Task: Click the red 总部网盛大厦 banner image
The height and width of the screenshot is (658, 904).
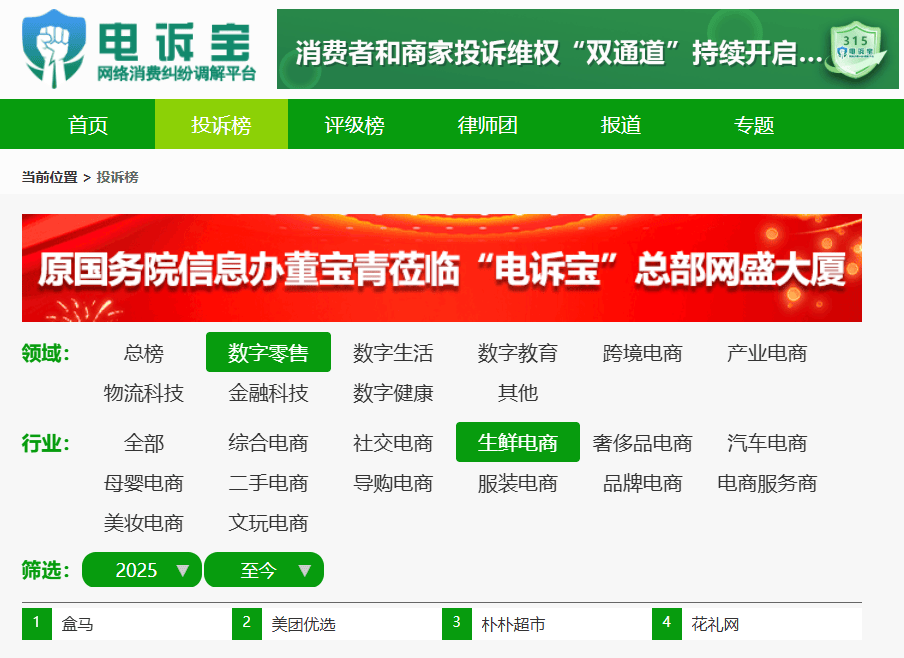Action: coord(441,268)
